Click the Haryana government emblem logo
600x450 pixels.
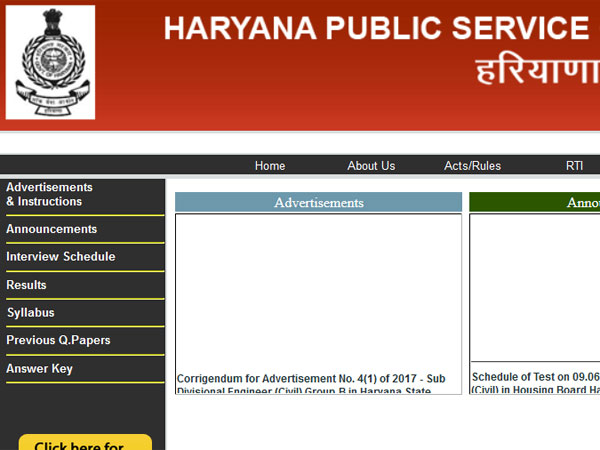click(x=50, y=62)
